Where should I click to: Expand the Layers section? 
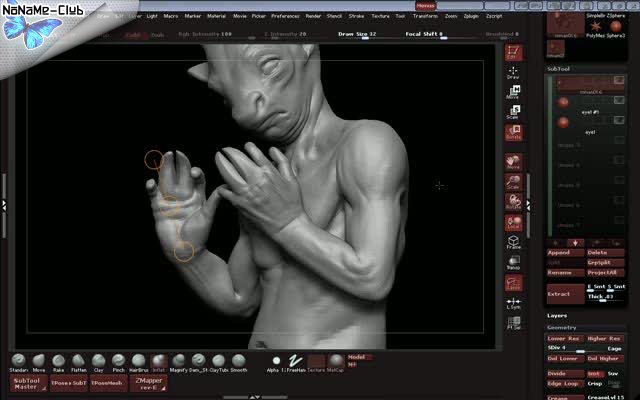[558, 315]
